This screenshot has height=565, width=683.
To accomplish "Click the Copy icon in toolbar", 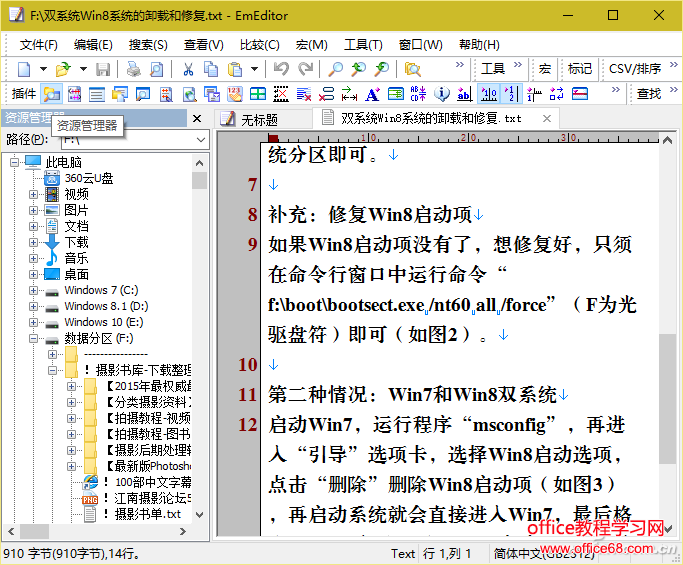I will pos(211,69).
